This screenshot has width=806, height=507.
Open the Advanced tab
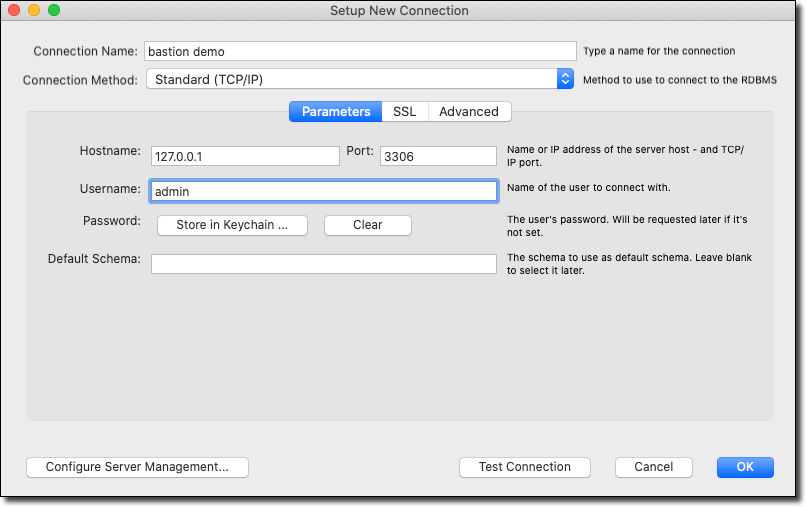pyautogui.click(x=469, y=112)
